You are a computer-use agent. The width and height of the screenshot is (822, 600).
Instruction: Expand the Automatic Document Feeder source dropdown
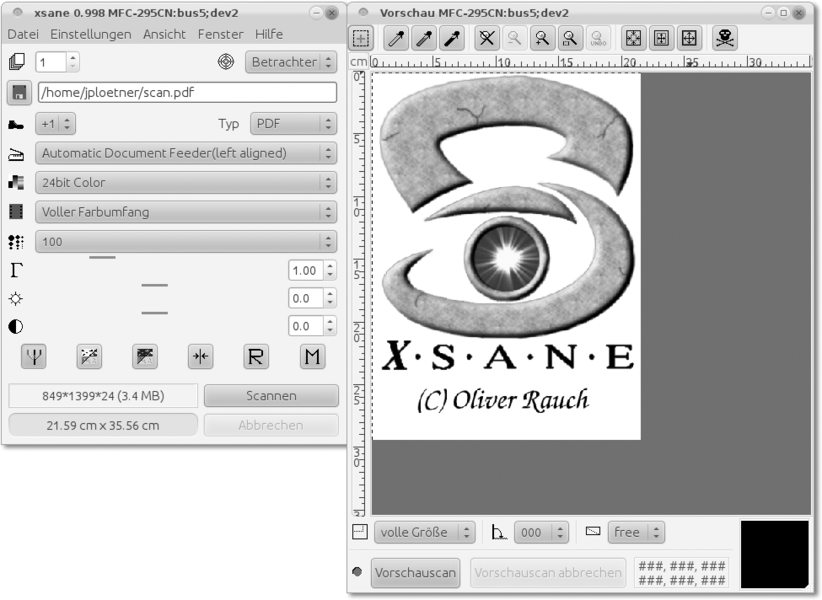(x=185, y=153)
